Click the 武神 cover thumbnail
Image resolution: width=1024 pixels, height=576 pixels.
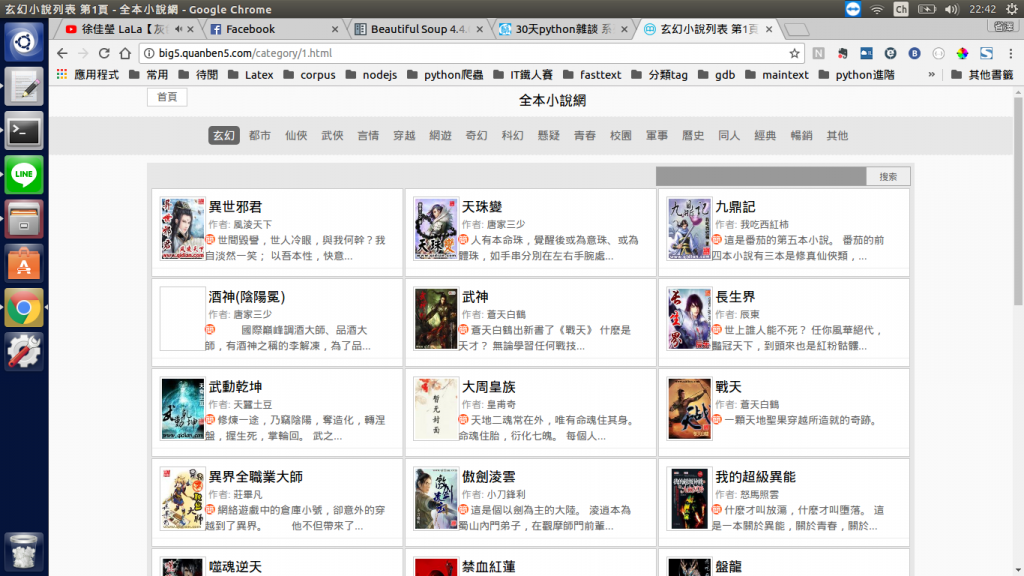point(436,319)
